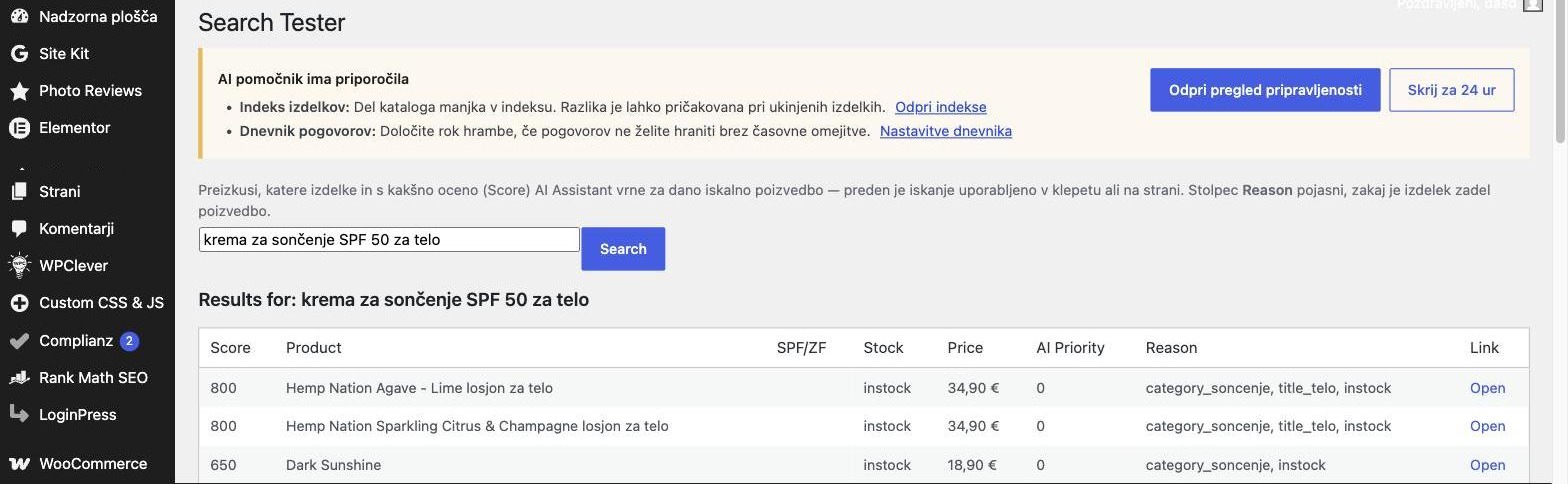Select the Dark Sunshine product name

pos(333,465)
